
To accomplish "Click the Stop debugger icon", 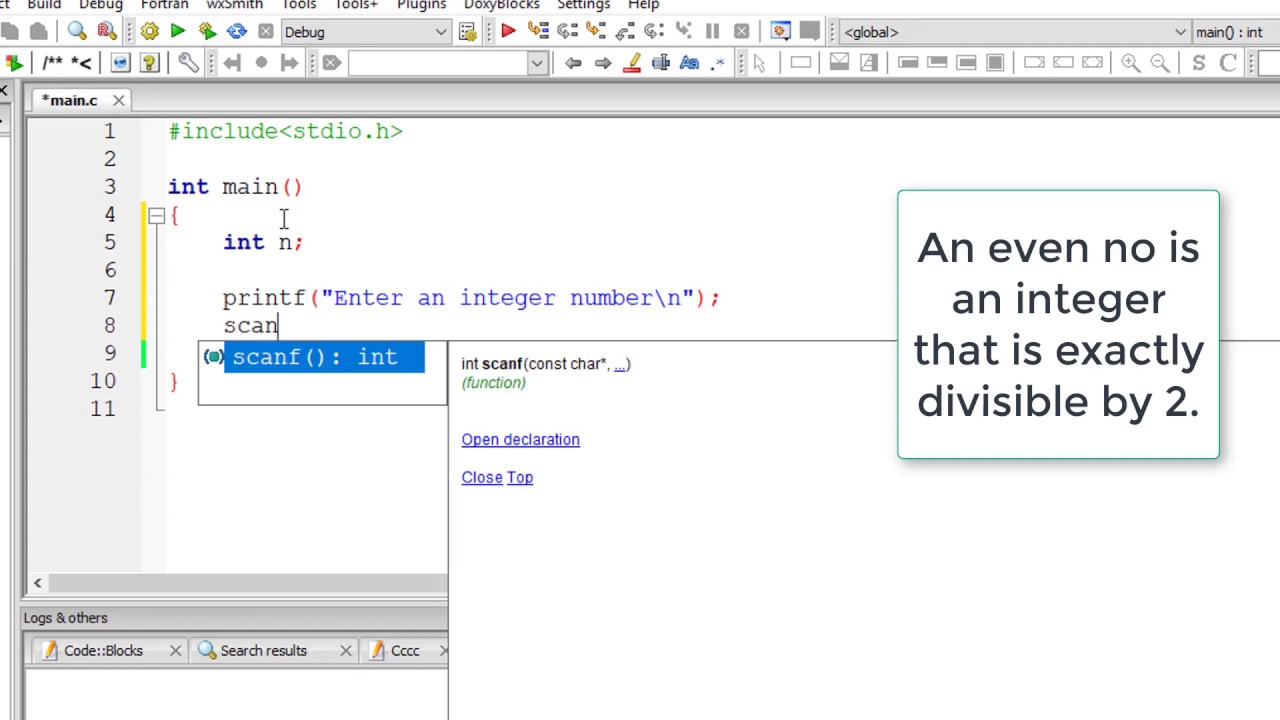I will 741,32.
